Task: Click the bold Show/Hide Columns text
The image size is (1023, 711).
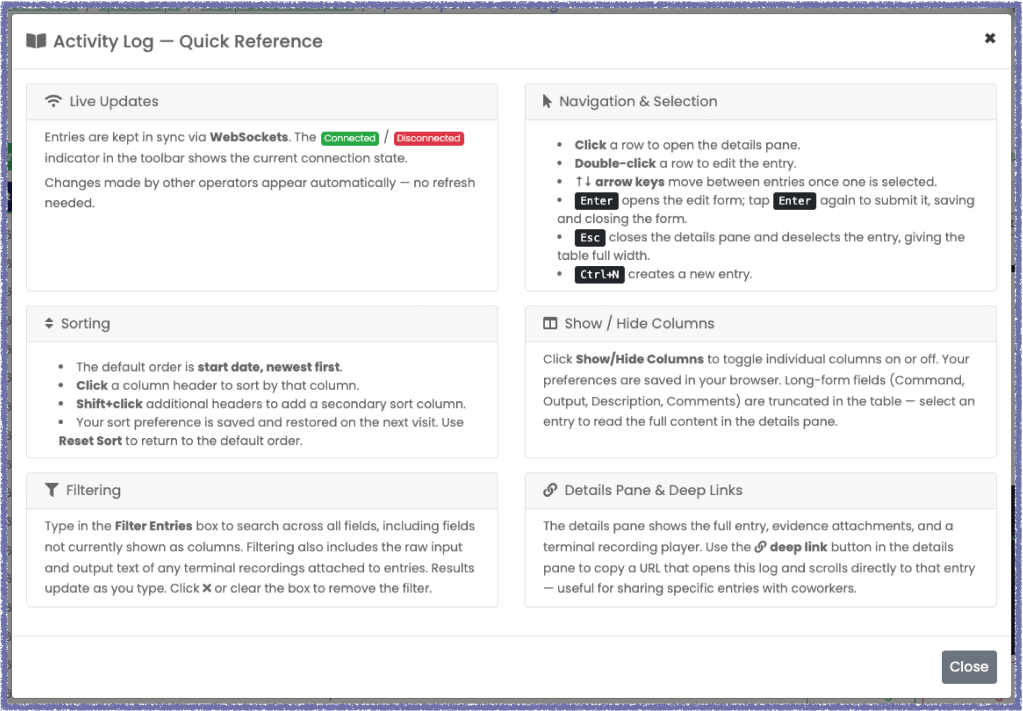Action: tap(639, 359)
